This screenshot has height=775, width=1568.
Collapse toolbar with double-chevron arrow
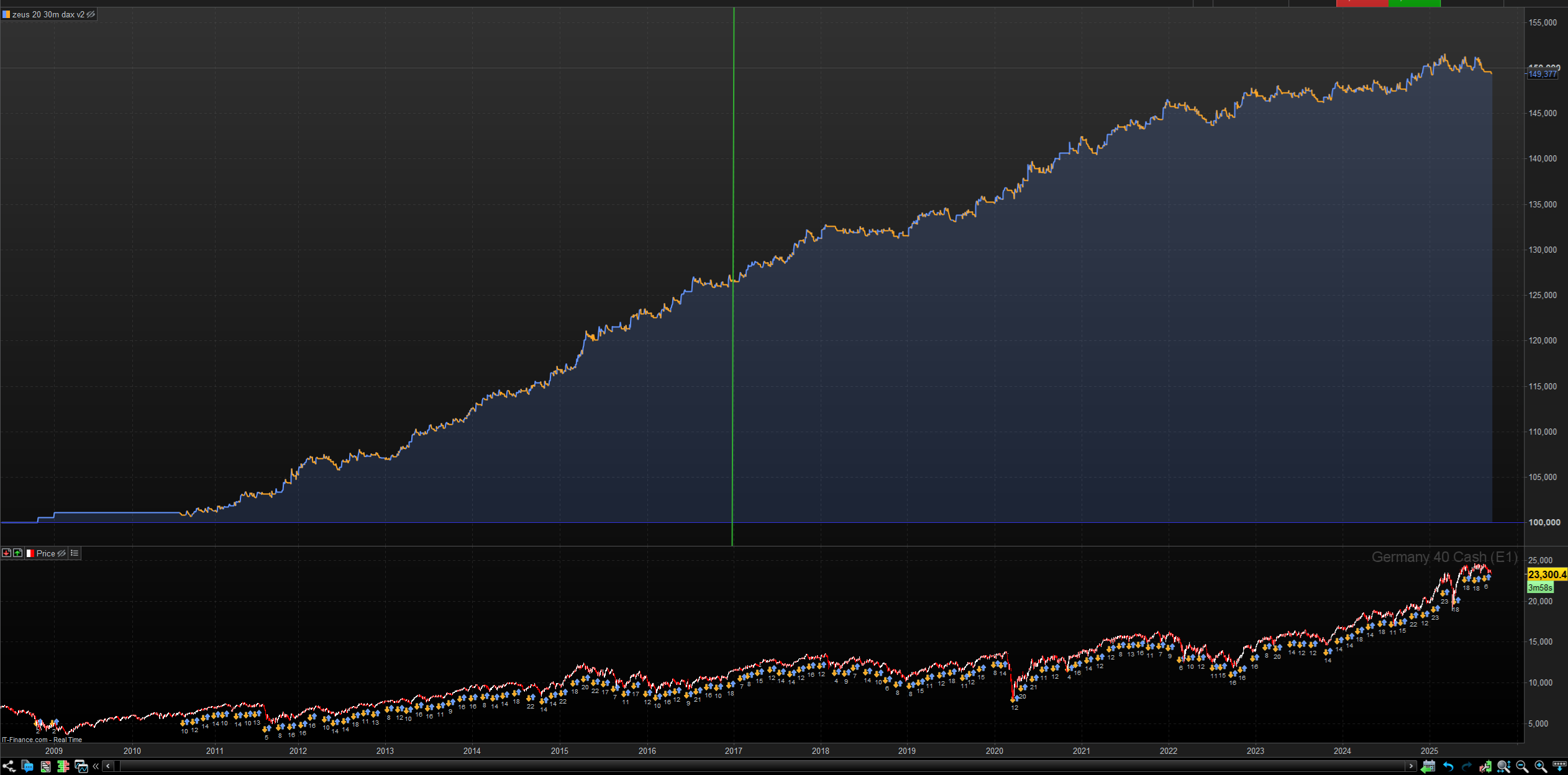tap(96, 766)
